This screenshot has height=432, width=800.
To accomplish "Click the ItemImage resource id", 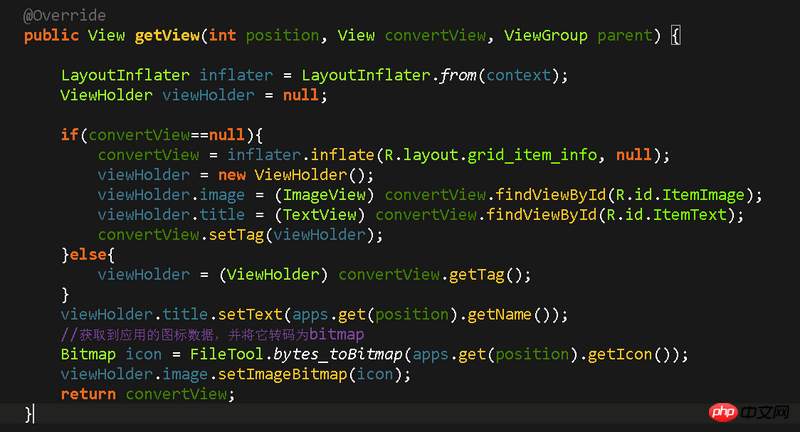I will click(x=704, y=194).
